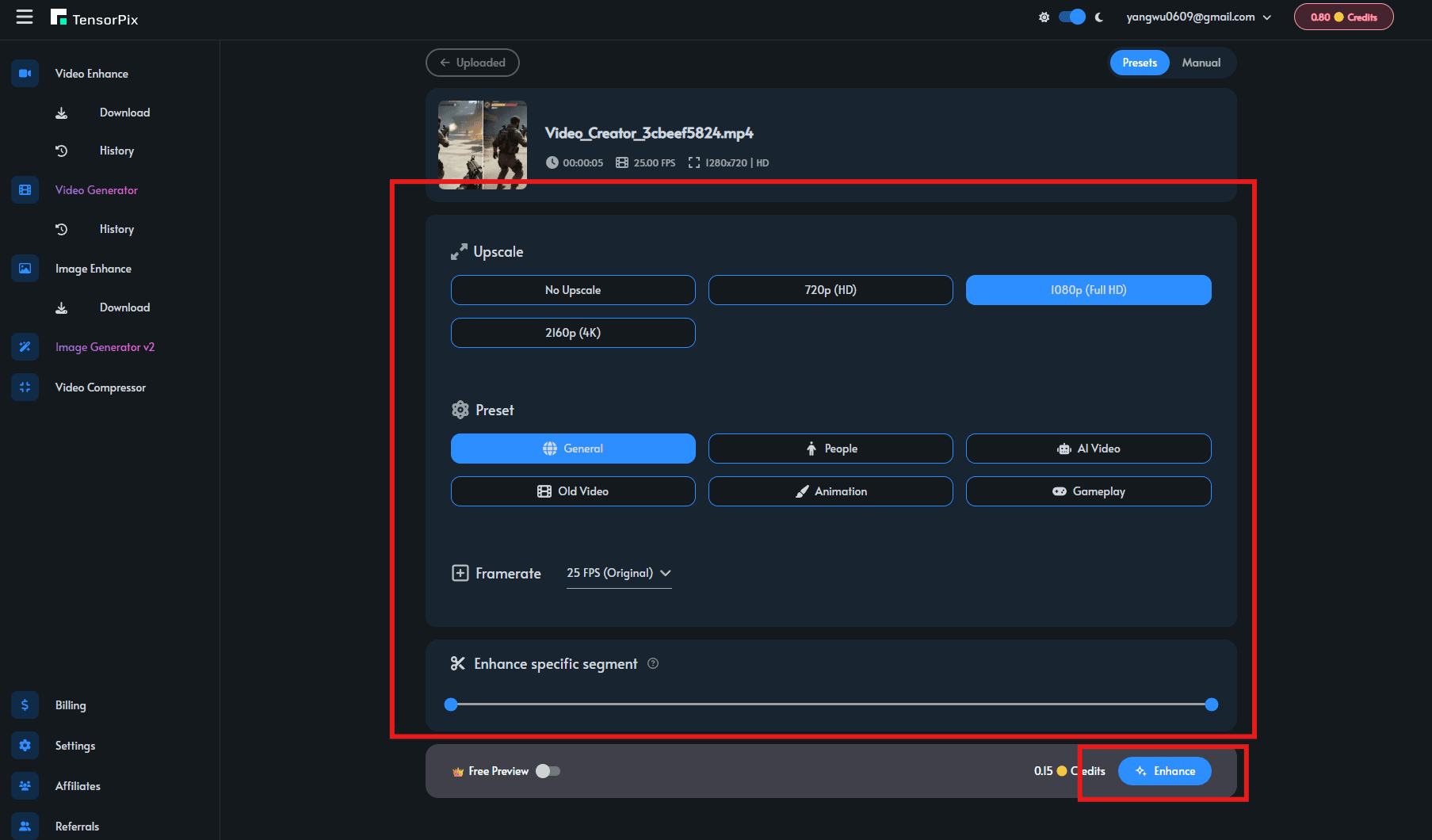Click the Video Compressor icon

click(x=25, y=388)
